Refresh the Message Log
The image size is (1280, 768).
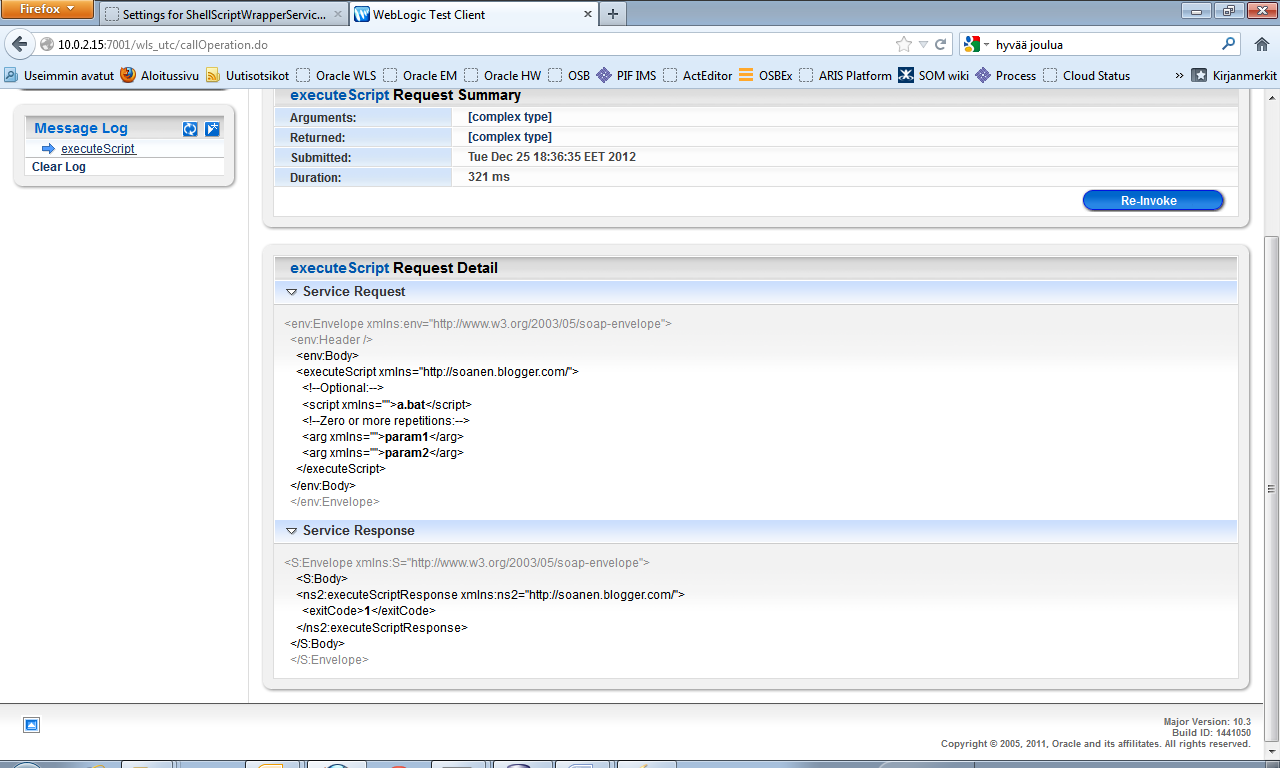pos(190,129)
